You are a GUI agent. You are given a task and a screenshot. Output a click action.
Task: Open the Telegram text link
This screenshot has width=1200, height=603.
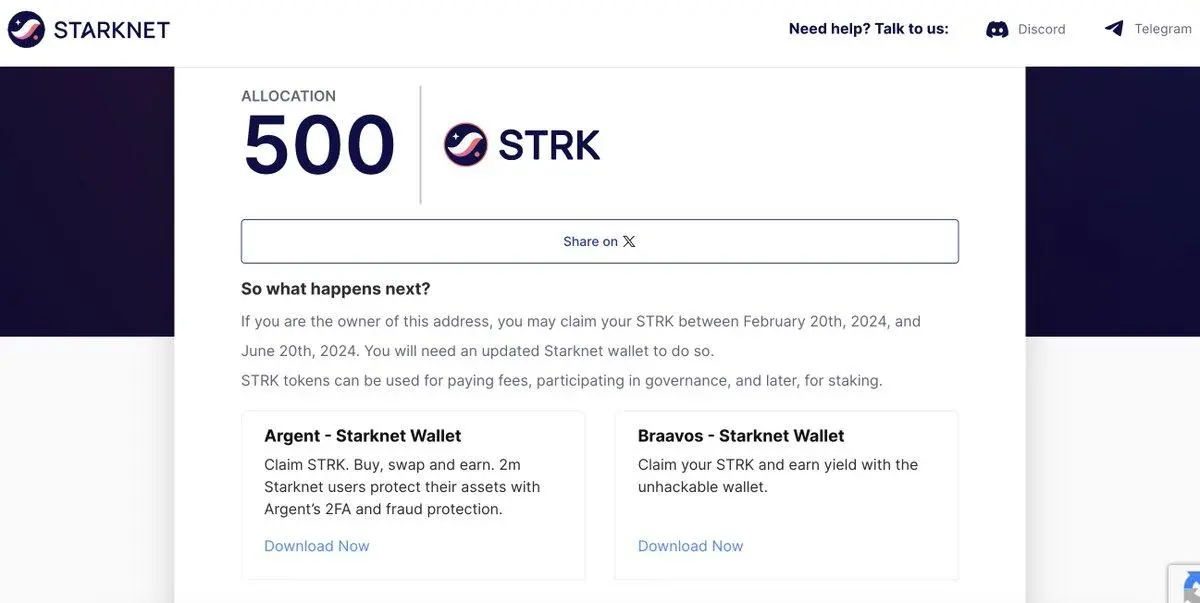pos(1163,29)
